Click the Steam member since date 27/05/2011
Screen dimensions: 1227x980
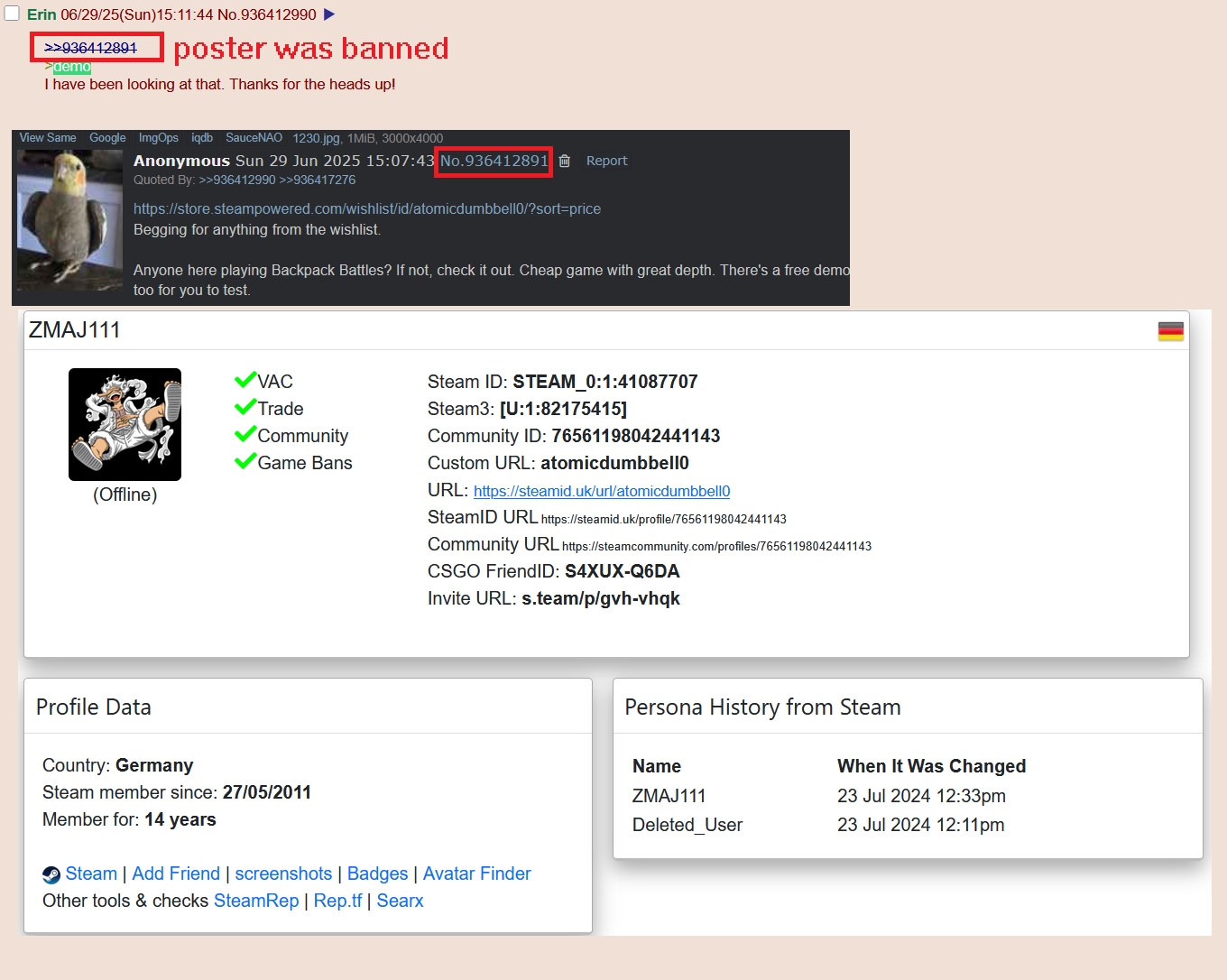267,792
